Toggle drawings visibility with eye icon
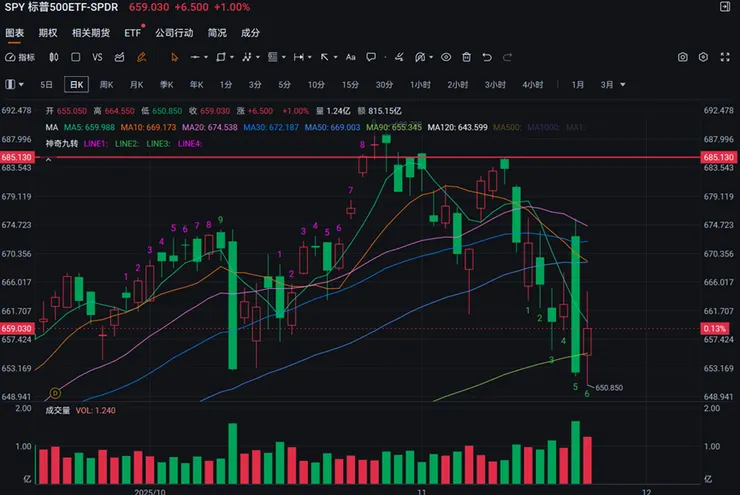Viewport: 740px width, 495px height. [x=446, y=57]
